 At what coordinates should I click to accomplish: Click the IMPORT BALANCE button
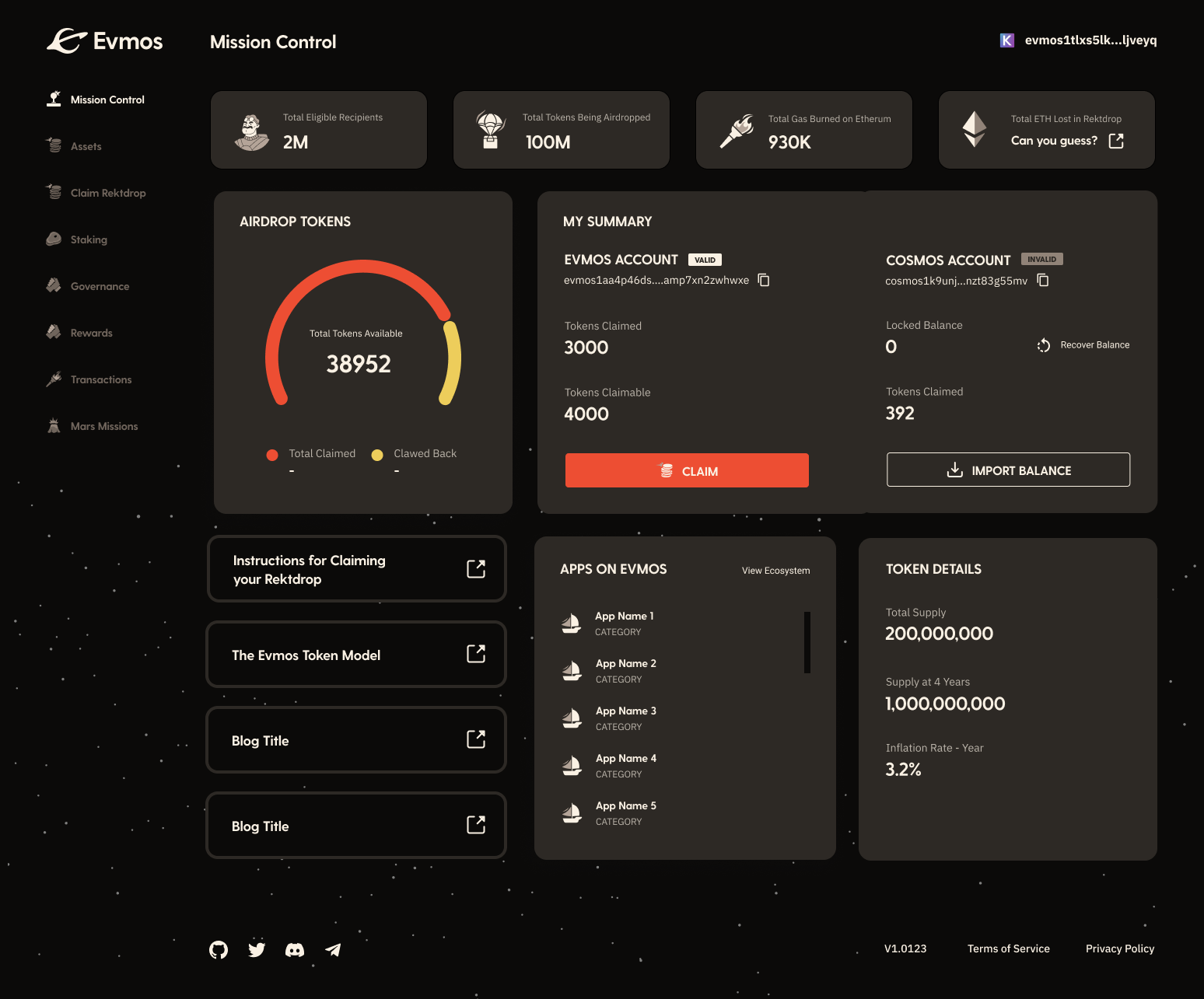tap(1008, 470)
